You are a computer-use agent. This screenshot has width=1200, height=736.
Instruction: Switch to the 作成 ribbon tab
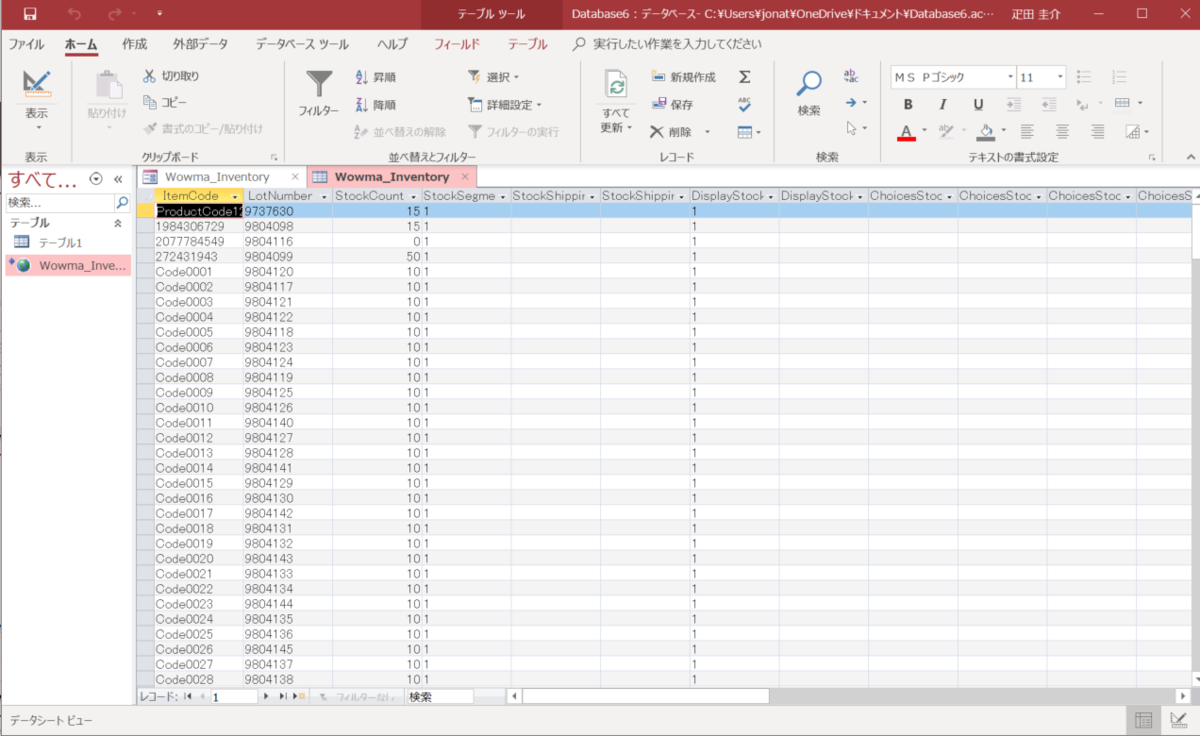tap(134, 44)
